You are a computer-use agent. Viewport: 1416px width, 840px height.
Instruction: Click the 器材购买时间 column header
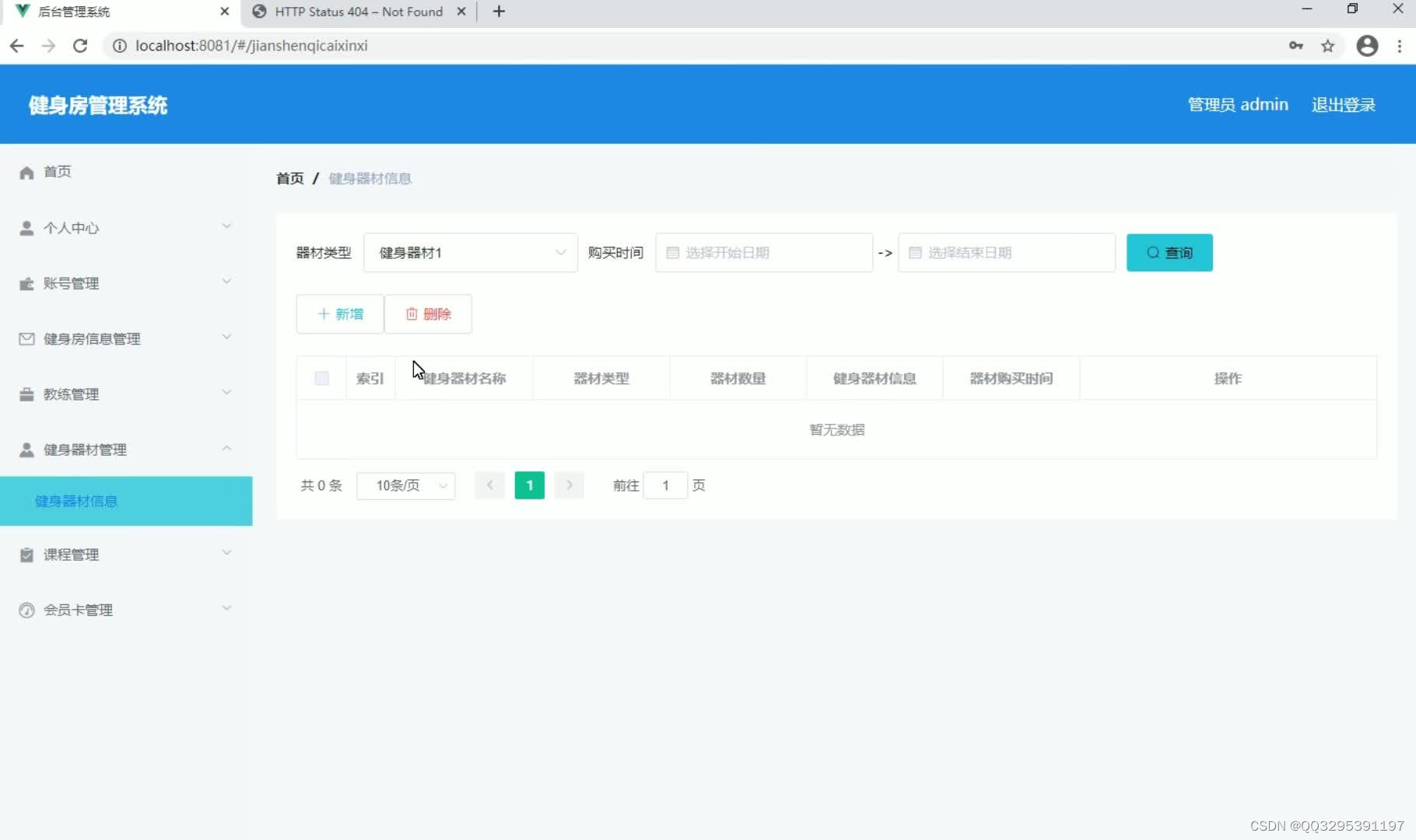click(x=1011, y=379)
